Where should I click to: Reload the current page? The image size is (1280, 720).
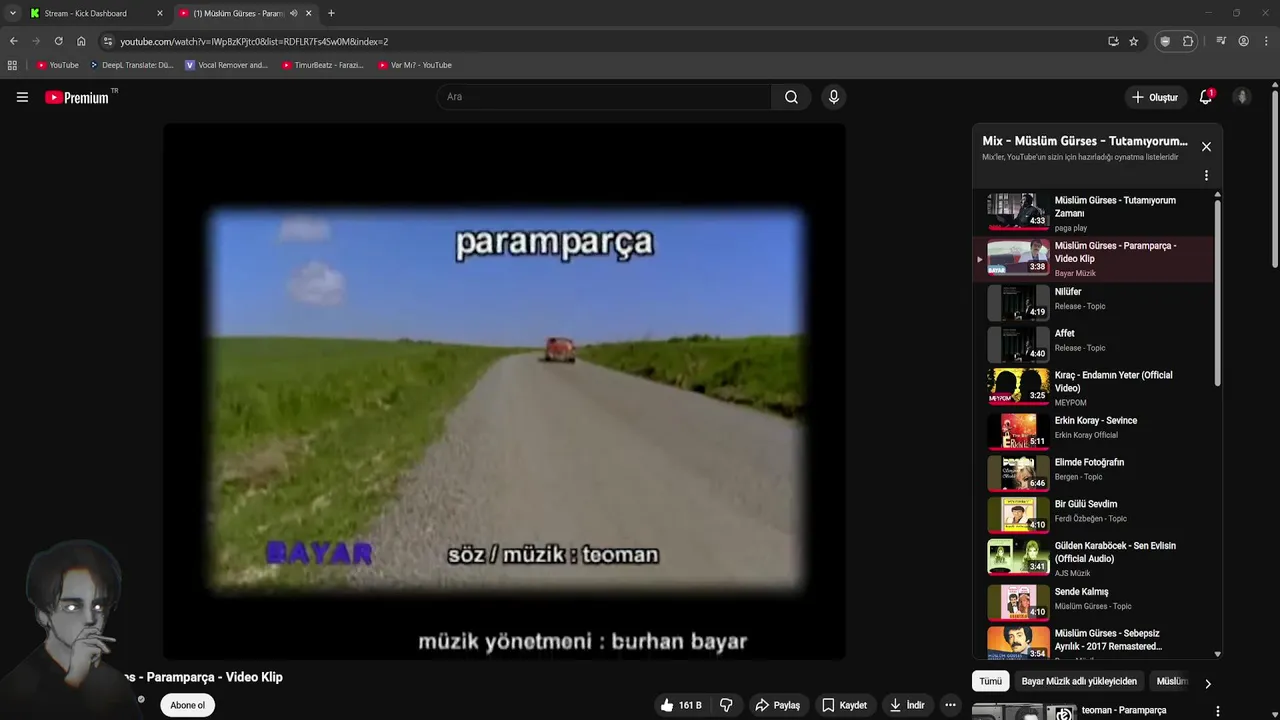coord(58,41)
